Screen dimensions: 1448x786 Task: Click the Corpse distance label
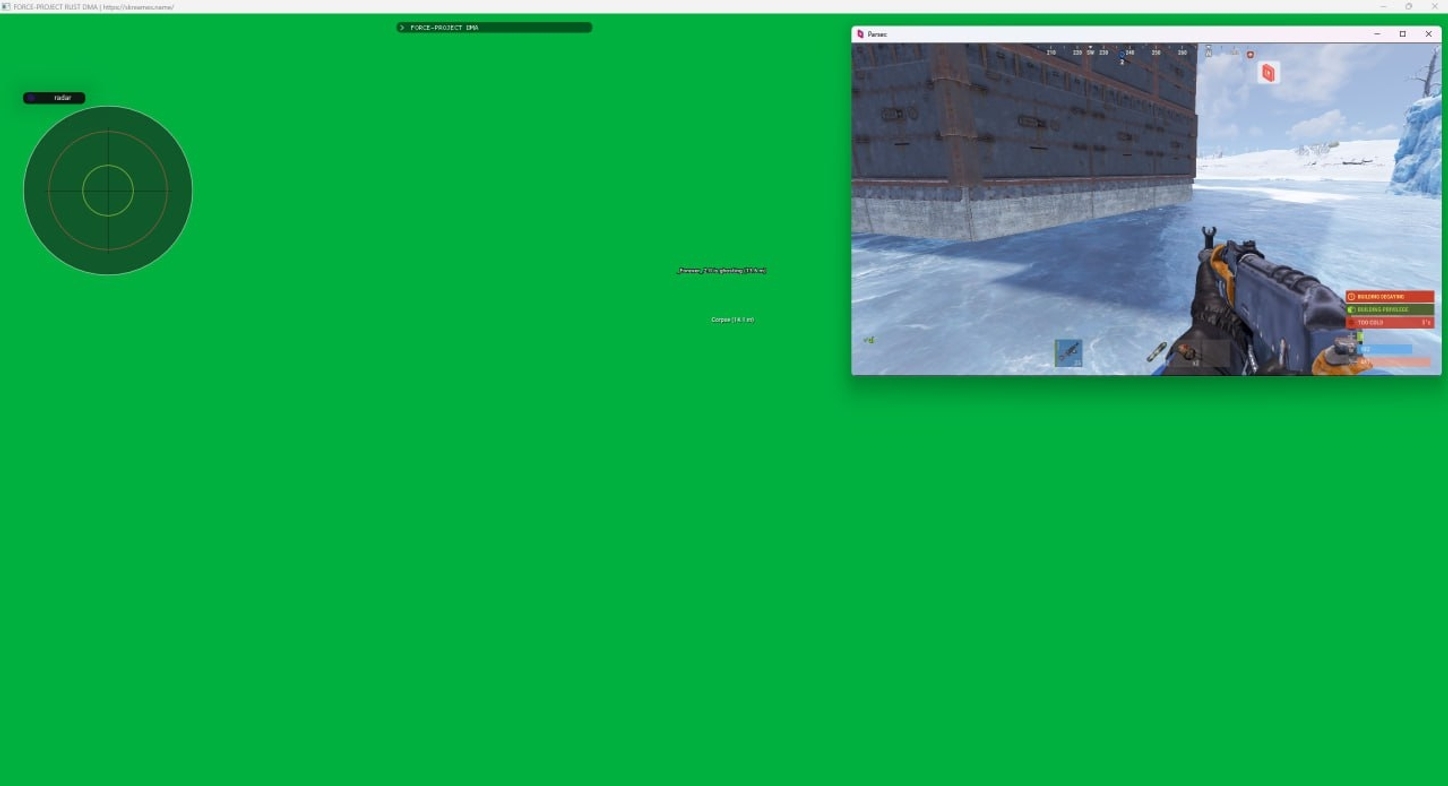[x=731, y=320]
